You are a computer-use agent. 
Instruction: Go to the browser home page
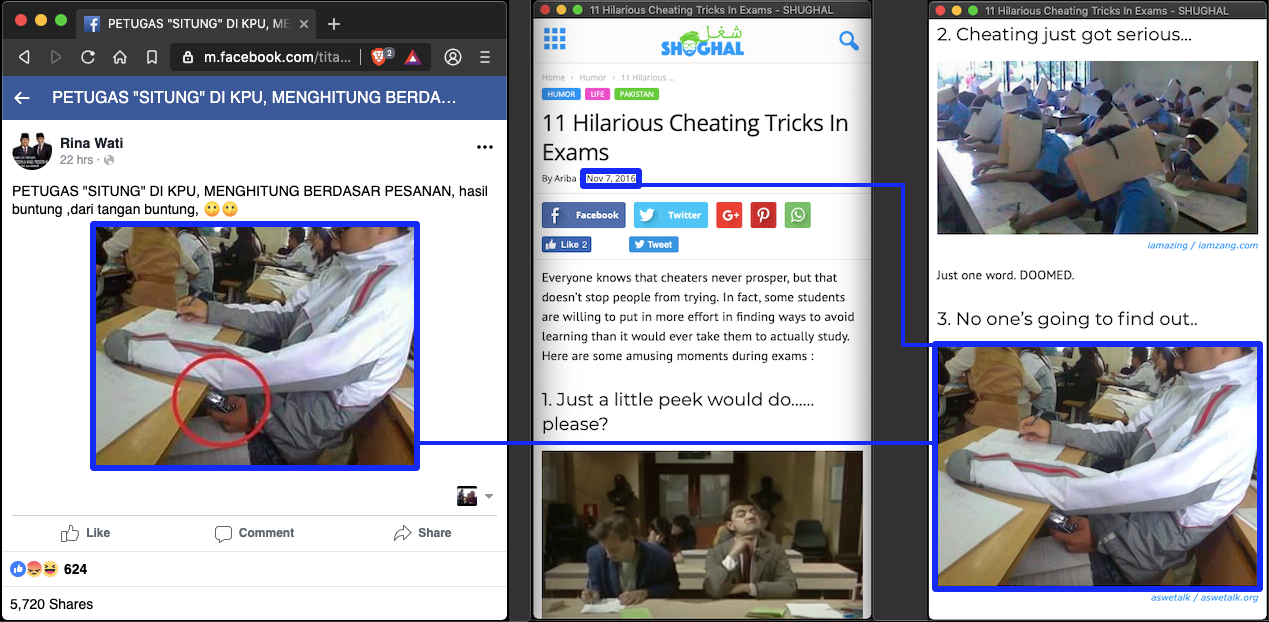coord(120,57)
